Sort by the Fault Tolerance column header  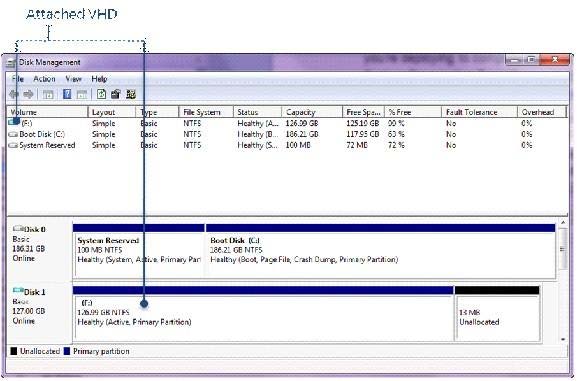point(479,112)
